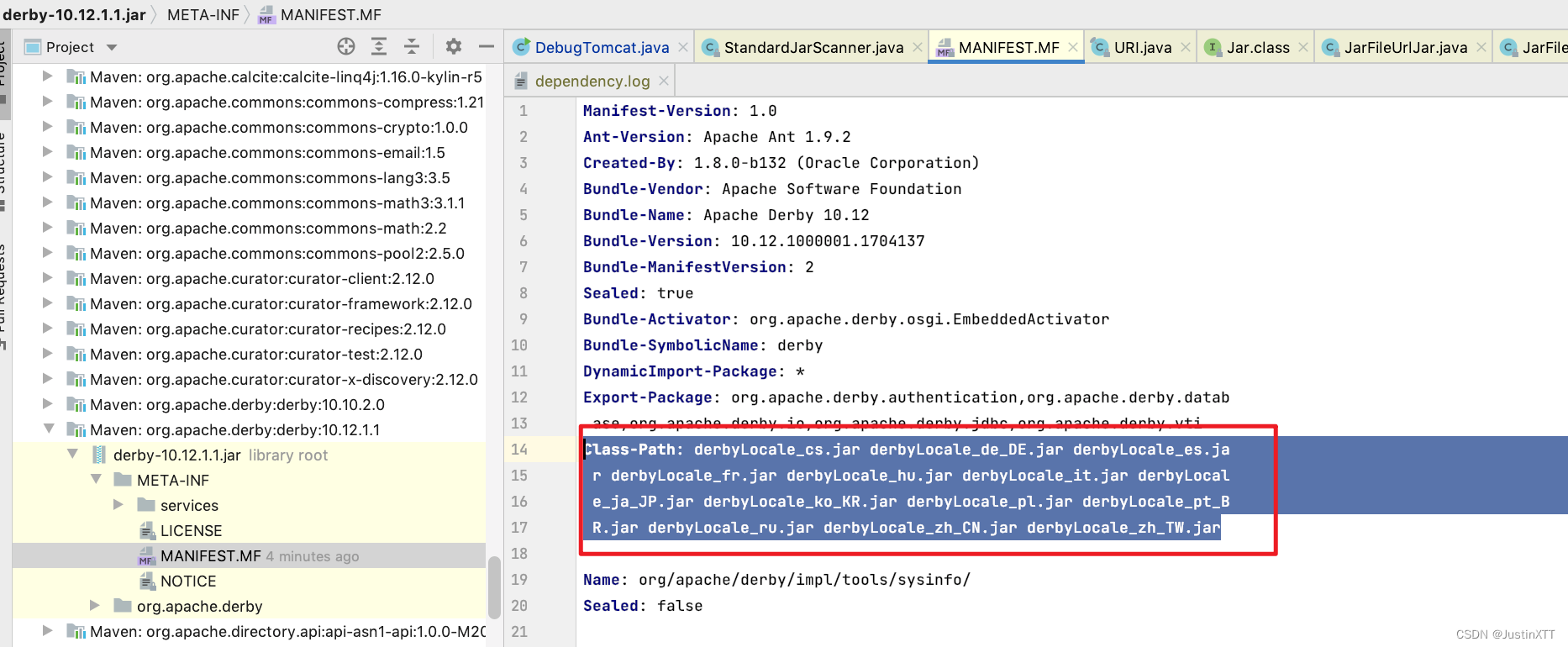1568x647 pixels.
Task: Select Maven commons-math:2.2 library
Action: click(268, 229)
